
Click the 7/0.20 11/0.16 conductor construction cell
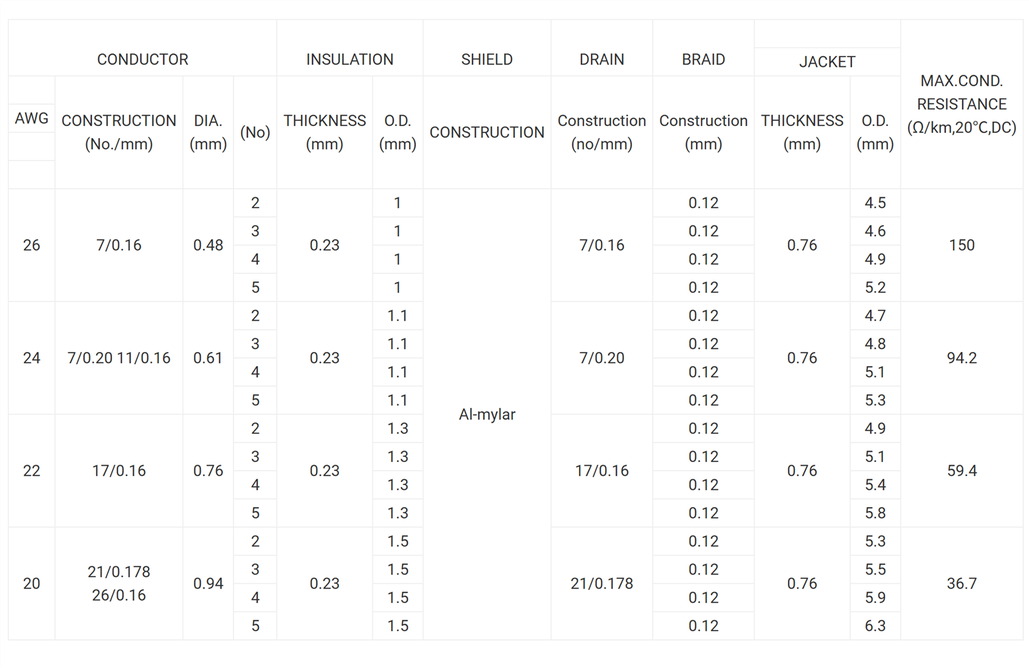pos(119,358)
